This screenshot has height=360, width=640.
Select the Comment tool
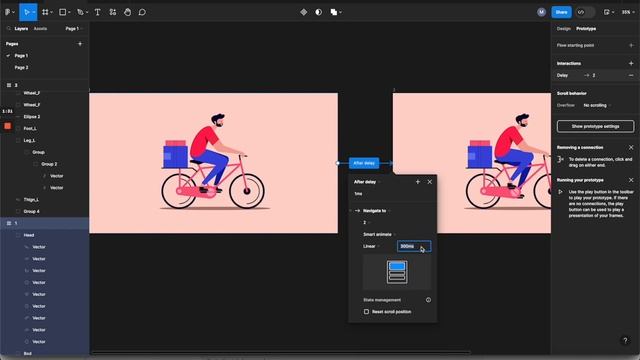pyautogui.click(x=142, y=12)
